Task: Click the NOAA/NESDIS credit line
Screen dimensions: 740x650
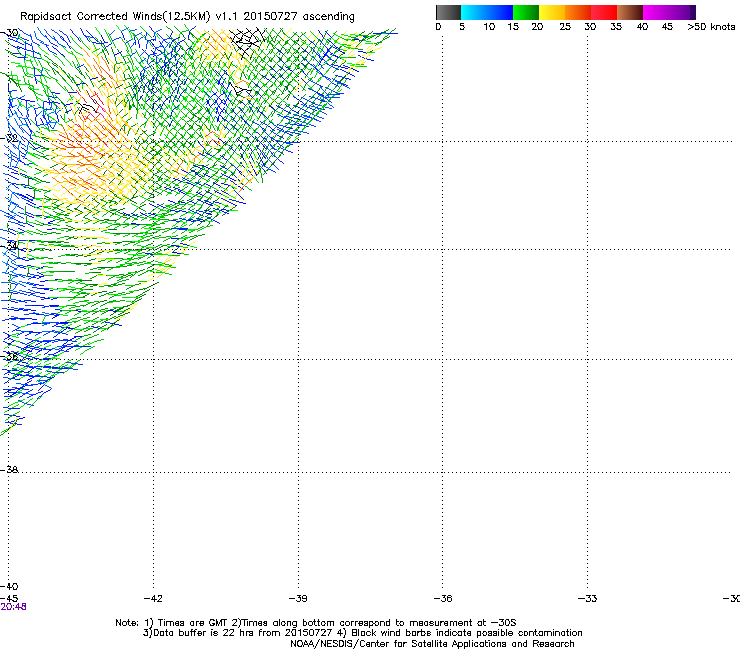Action: pos(432,644)
